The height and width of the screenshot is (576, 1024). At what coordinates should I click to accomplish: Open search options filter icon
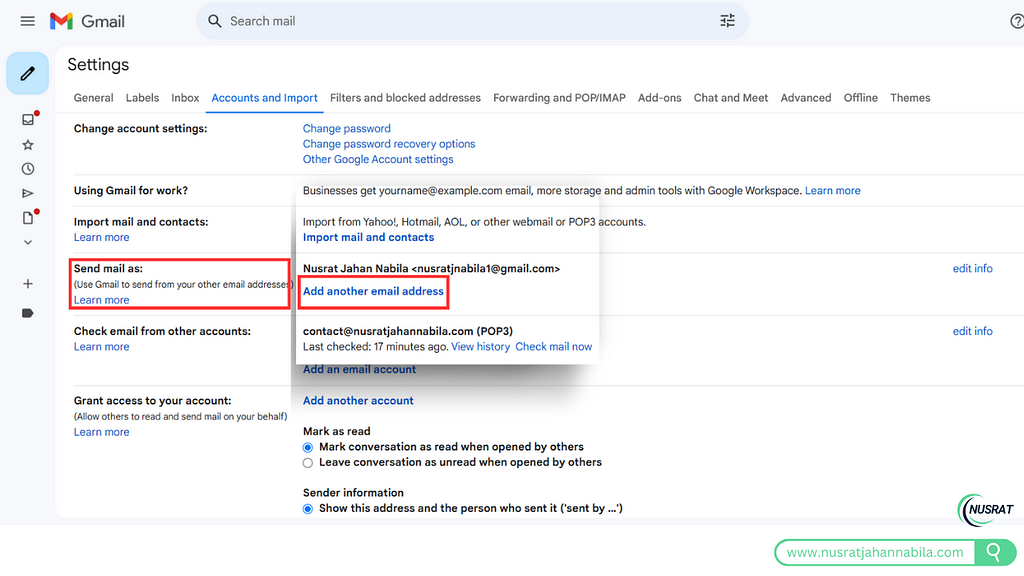727,21
